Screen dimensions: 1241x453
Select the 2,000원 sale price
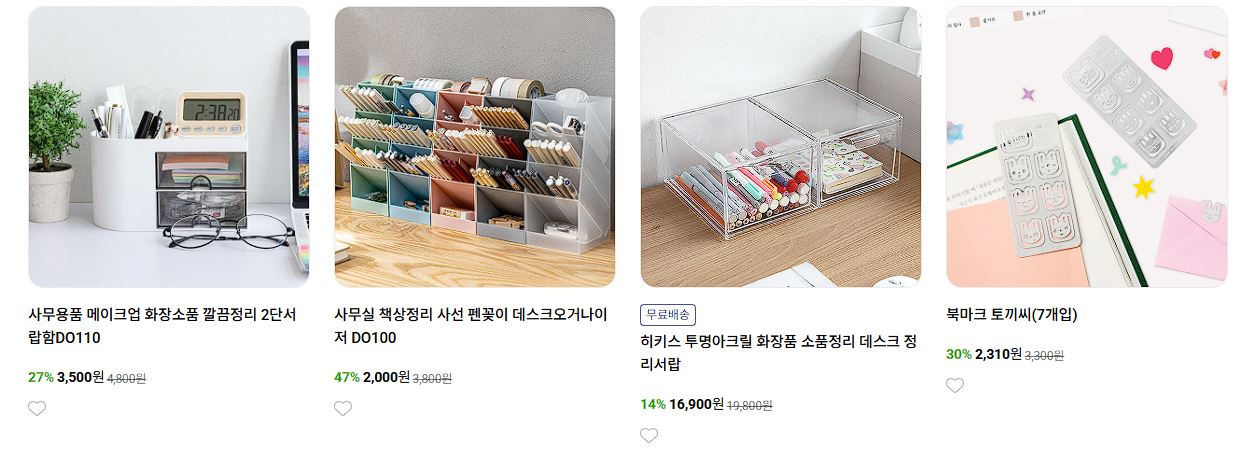[x=387, y=377]
